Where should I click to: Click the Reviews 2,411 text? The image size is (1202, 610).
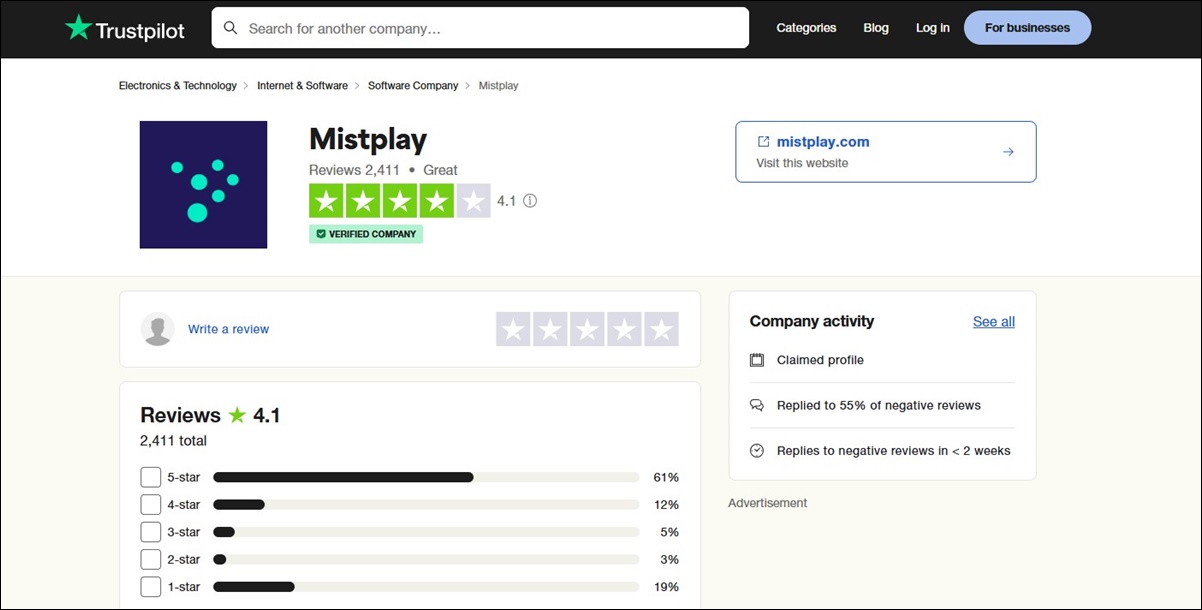354,170
